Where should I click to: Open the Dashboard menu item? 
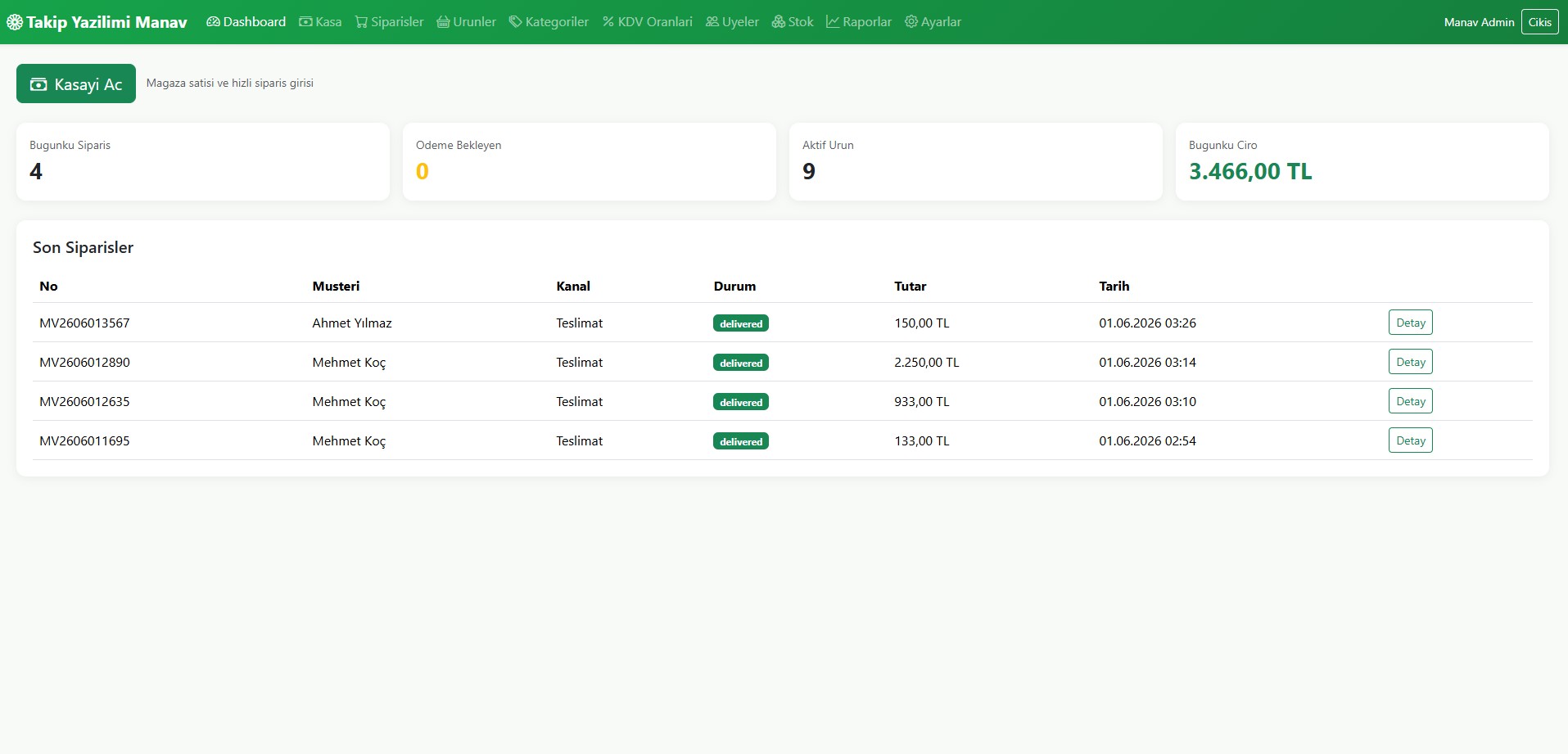pos(246,22)
